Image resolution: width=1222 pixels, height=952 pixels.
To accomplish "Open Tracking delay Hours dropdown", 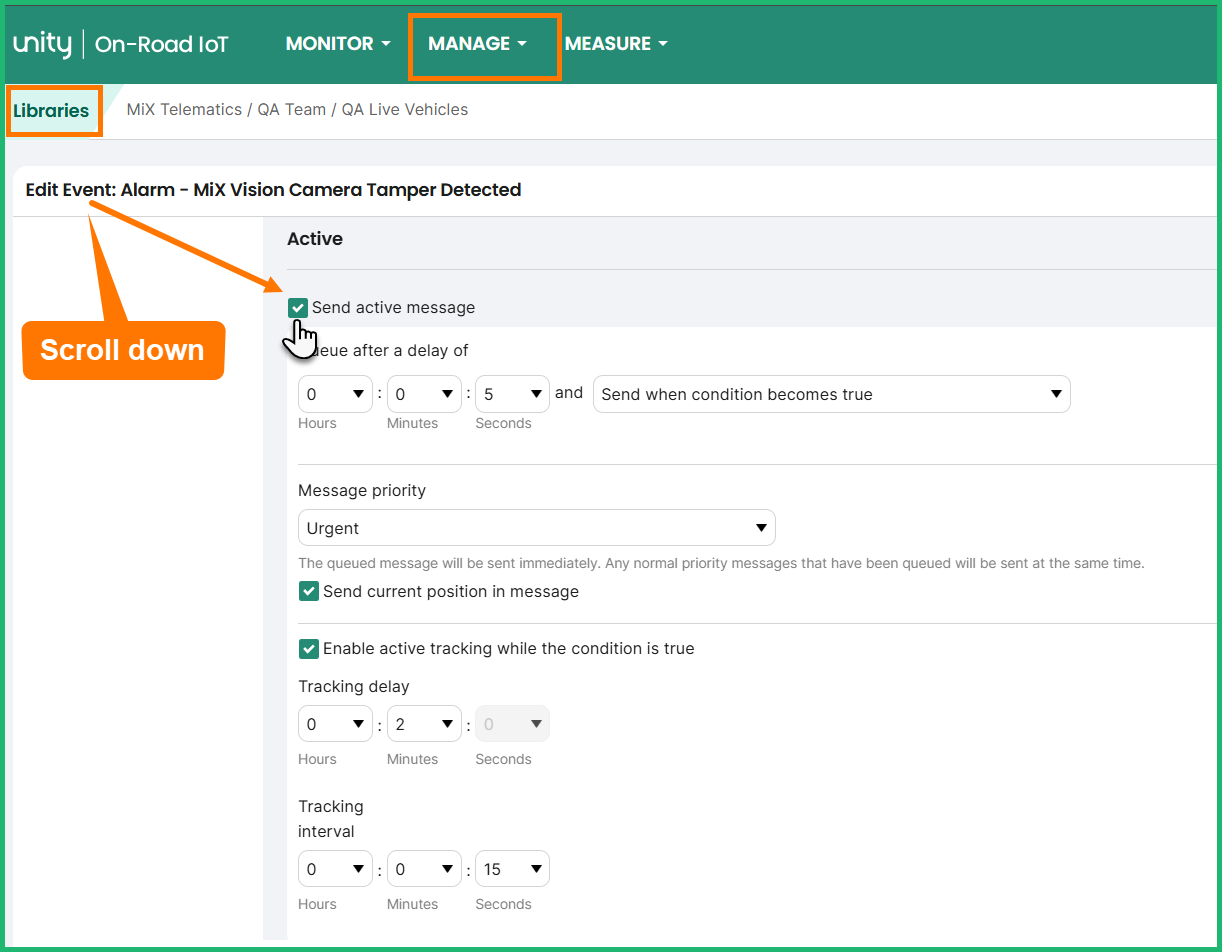I will (335, 724).
